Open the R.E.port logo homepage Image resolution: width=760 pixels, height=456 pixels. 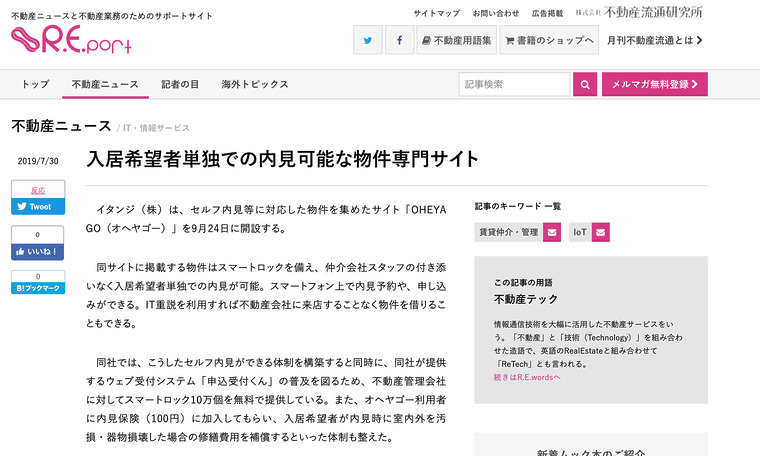click(71, 40)
